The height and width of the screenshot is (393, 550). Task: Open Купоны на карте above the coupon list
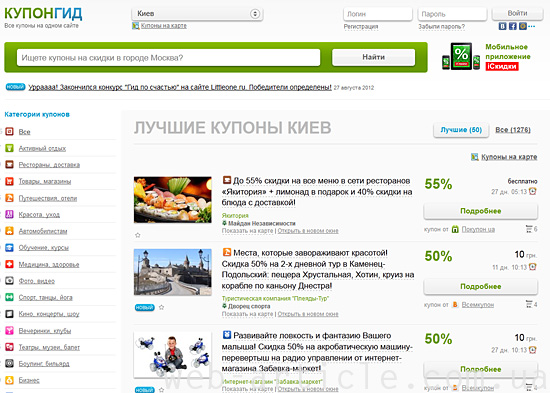tap(509, 157)
